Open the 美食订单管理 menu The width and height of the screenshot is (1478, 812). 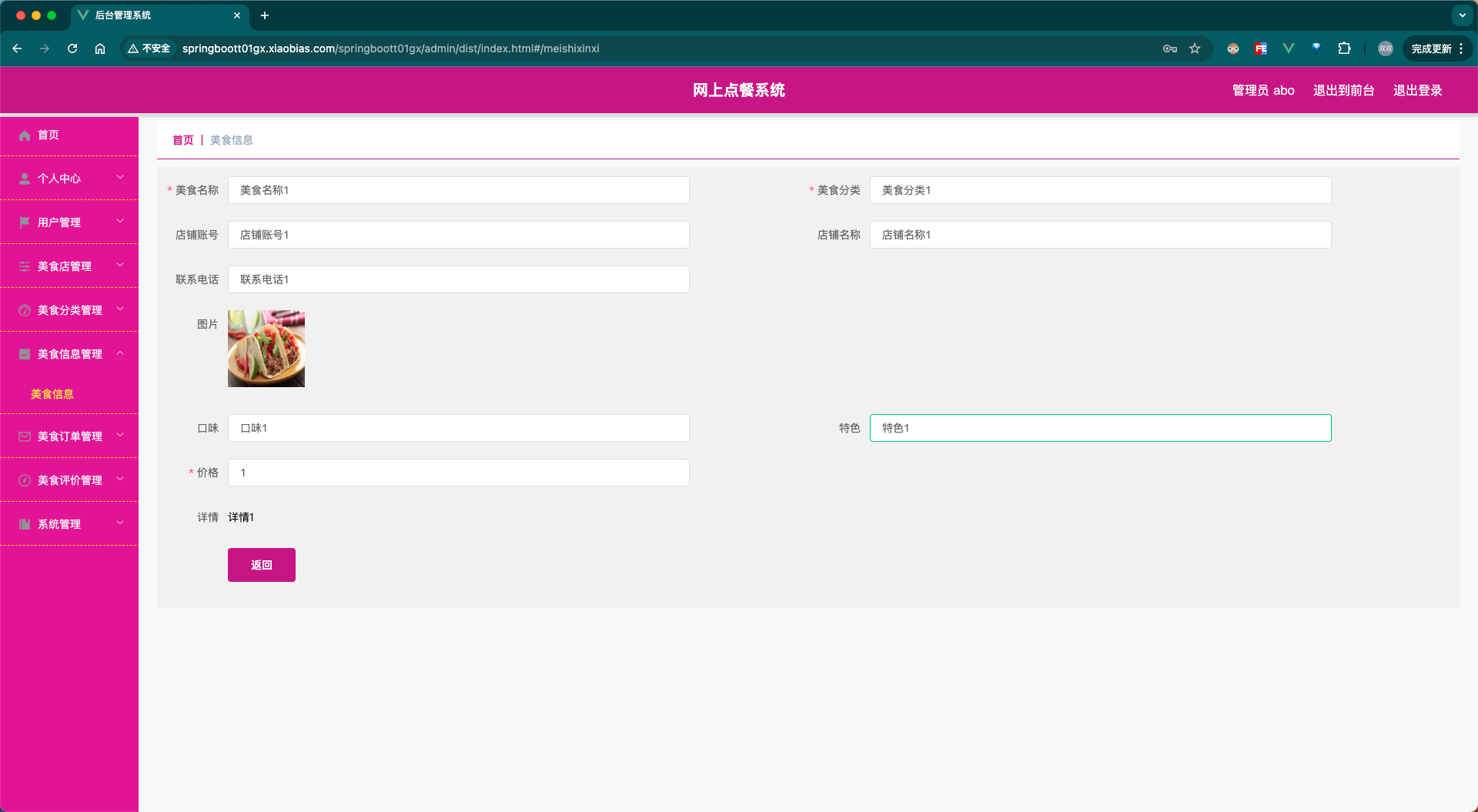coord(69,436)
